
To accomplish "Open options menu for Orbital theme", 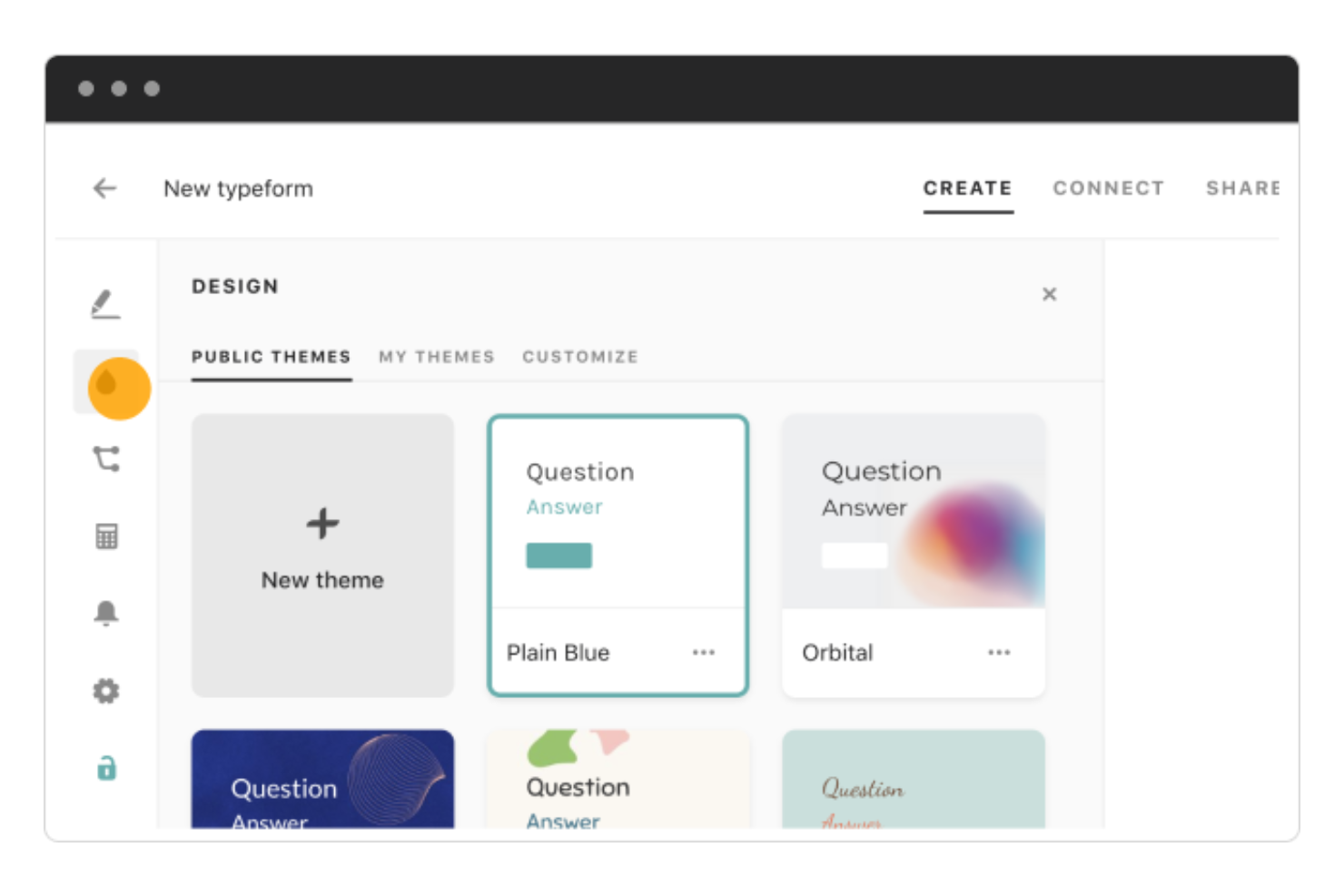I will point(999,652).
